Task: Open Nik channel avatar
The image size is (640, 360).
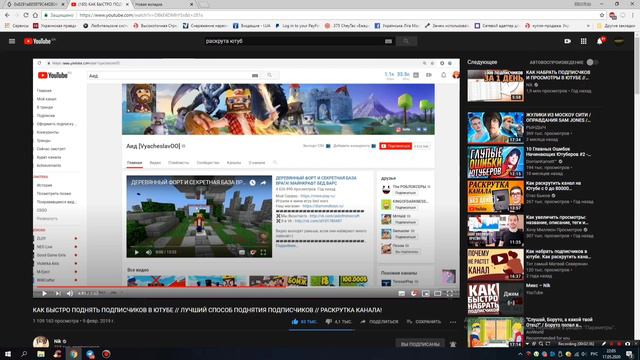Action: coord(41,342)
